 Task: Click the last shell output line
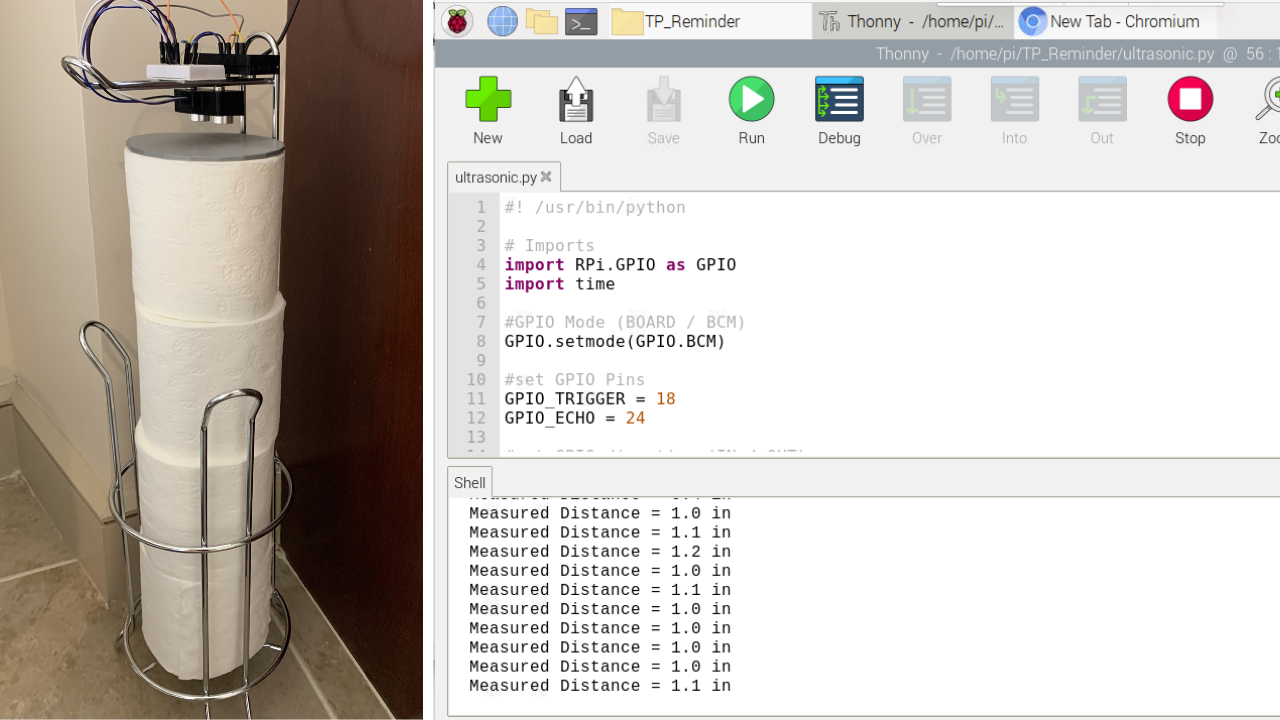pyautogui.click(x=600, y=686)
